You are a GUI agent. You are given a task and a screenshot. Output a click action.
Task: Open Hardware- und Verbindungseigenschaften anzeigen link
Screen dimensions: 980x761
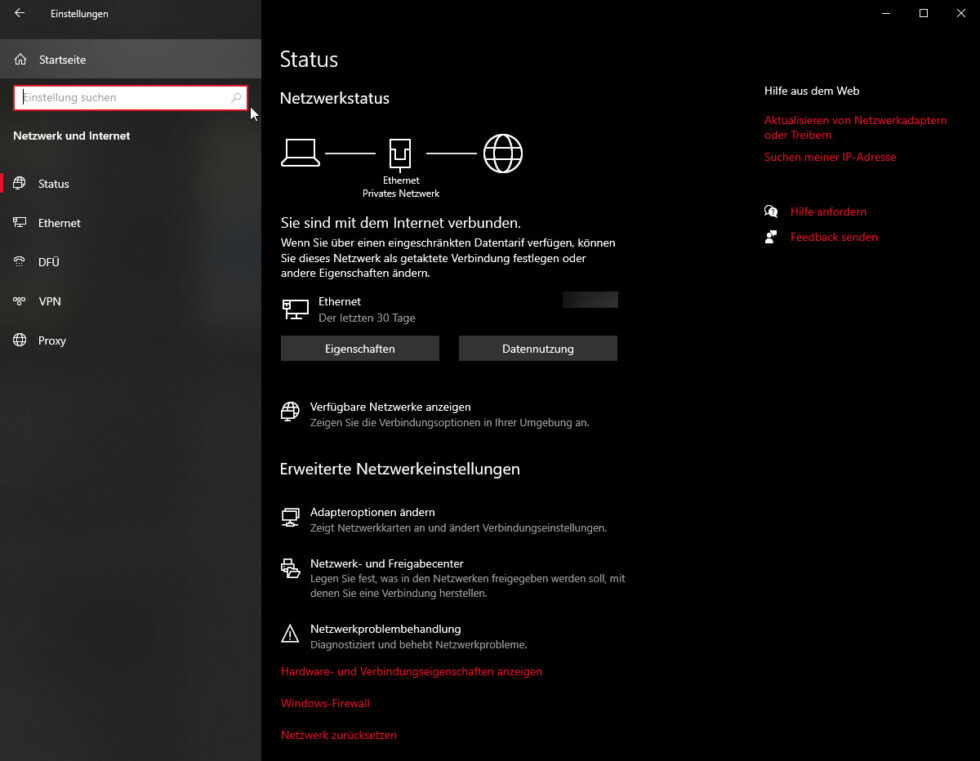click(411, 672)
